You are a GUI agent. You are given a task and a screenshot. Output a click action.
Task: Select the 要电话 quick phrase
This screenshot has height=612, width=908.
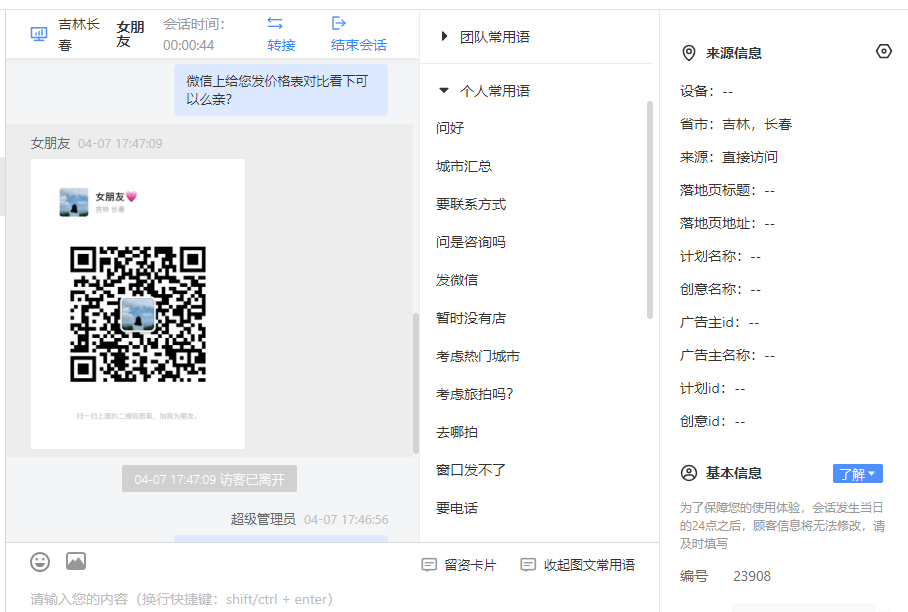pyautogui.click(x=457, y=508)
